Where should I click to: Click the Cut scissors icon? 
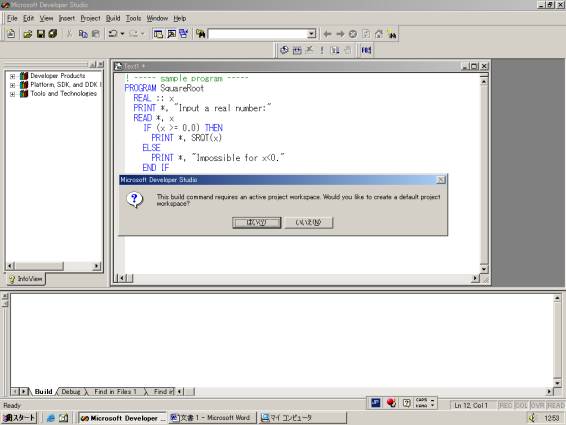pyautogui.click(x=69, y=34)
